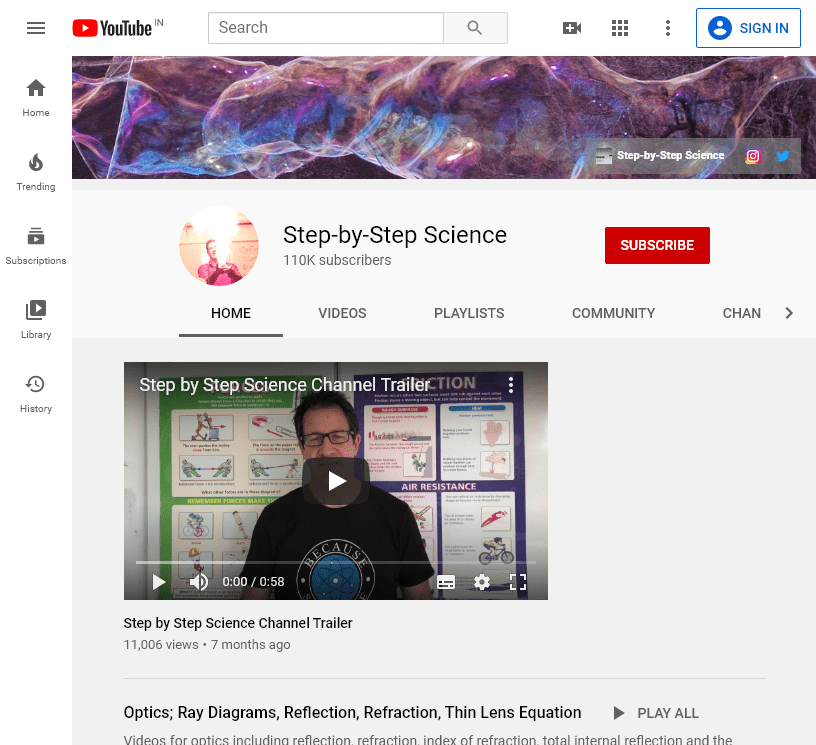The height and width of the screenshot is (745, 816).
Task: Open the video player settings gear
Action: [x=482, y=582]
